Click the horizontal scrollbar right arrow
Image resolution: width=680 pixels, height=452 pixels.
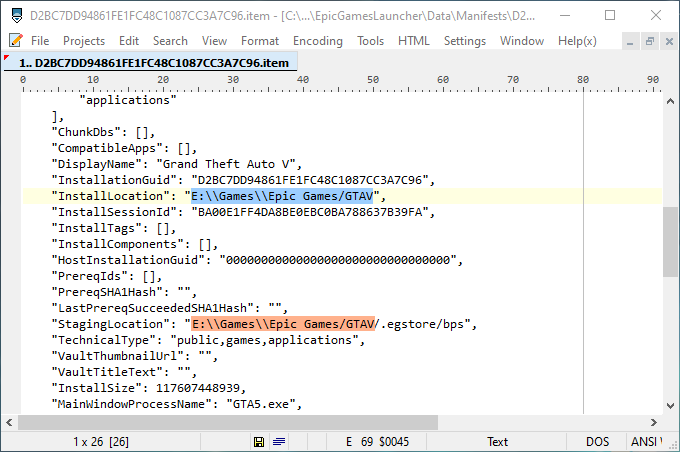pos(654,423)
